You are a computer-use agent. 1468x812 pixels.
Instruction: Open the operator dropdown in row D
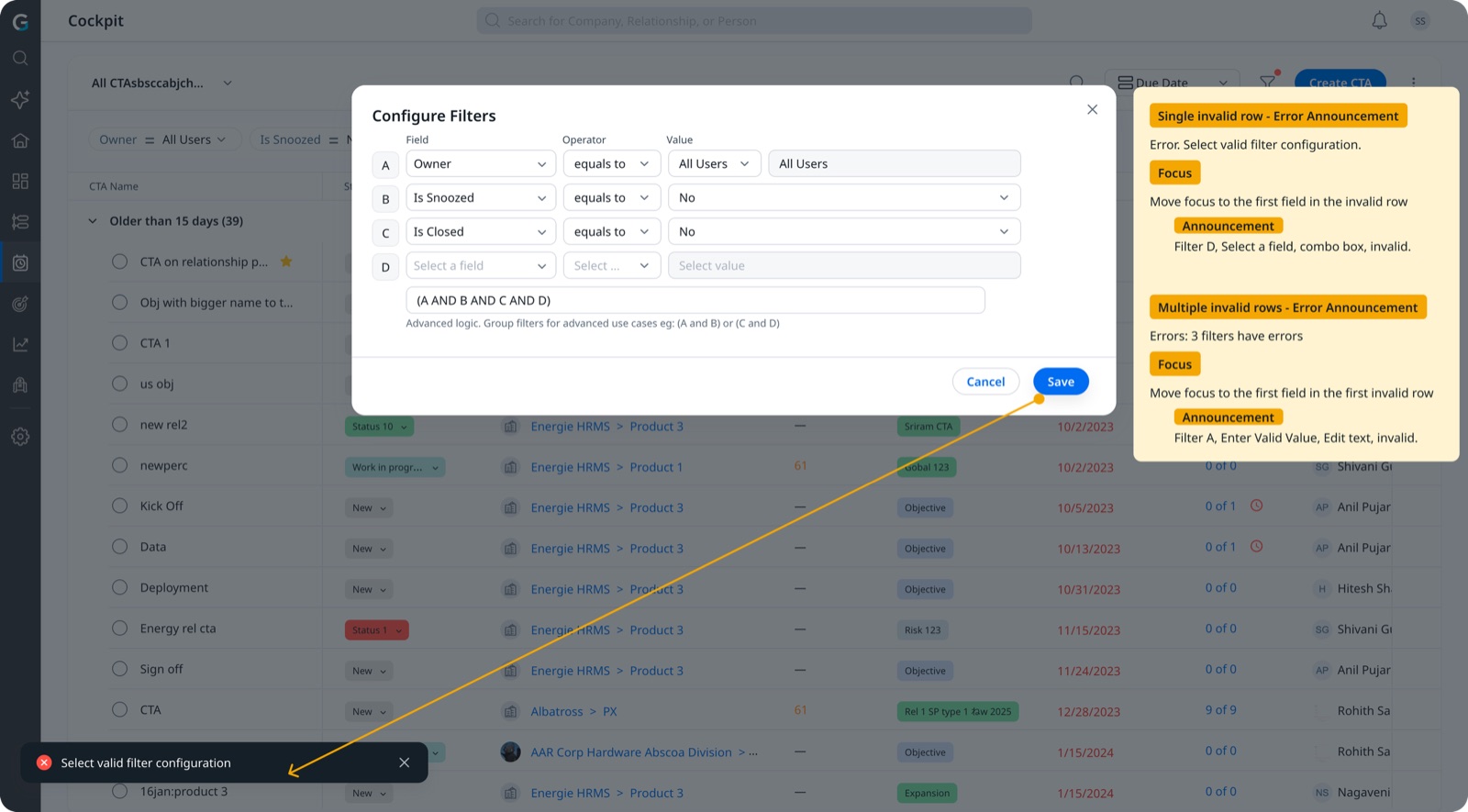611,265
